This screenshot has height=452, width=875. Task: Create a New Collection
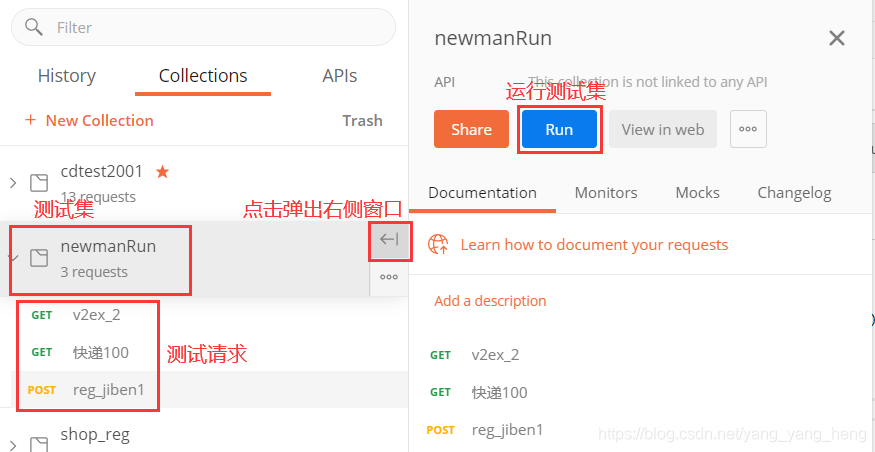pos(89,121)
